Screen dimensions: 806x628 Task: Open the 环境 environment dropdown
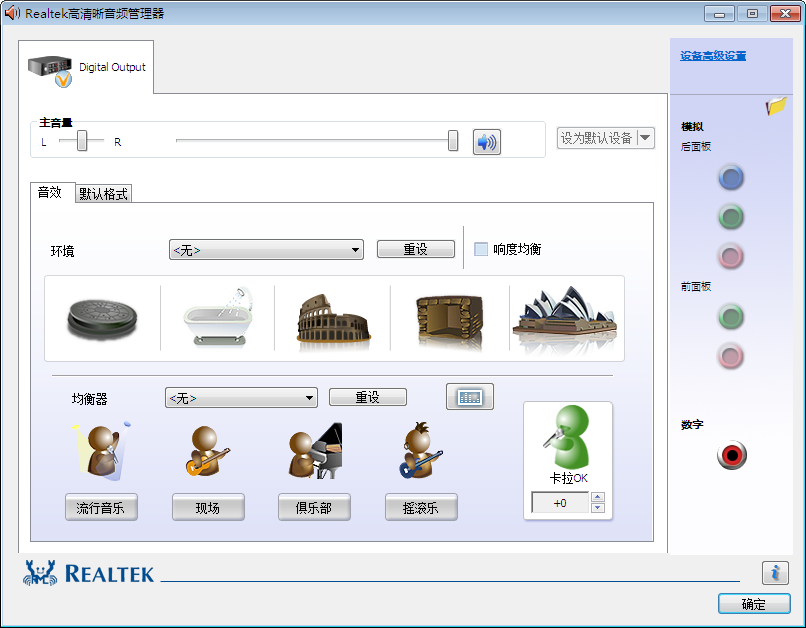[x=266, y=249]
